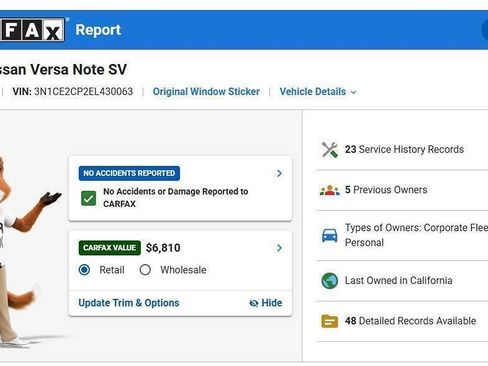This screenshot has width=488, height=366.
Task: Click No Accidents or Damage Reported text
Action: click(176, 197)
